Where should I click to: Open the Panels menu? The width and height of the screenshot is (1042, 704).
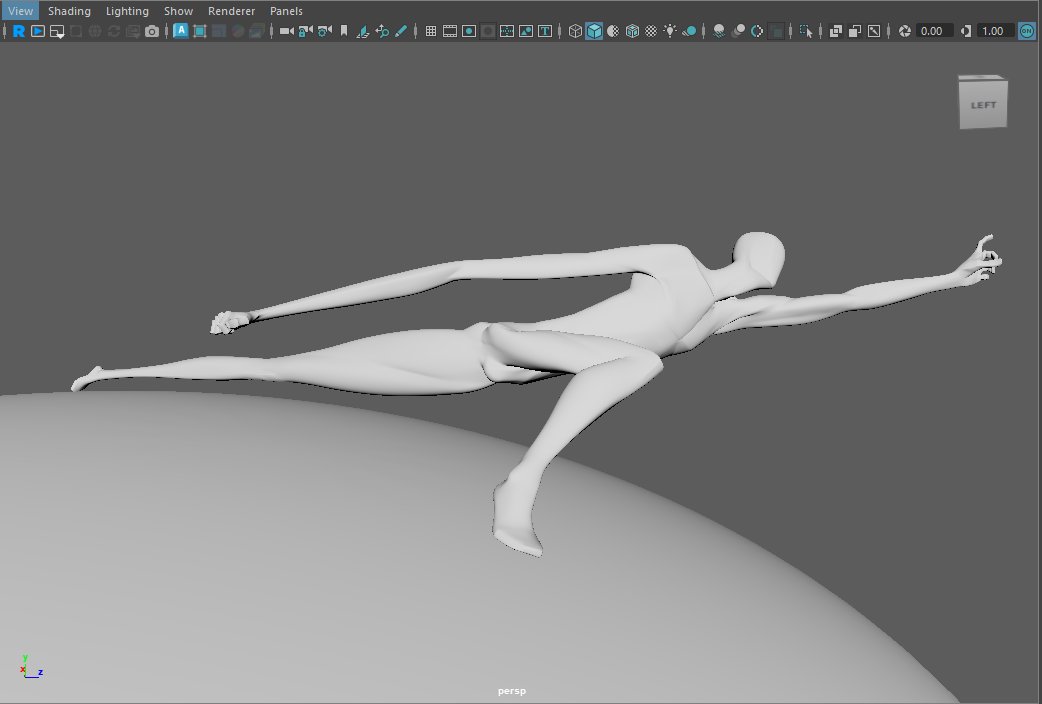(x=286, y=11)
